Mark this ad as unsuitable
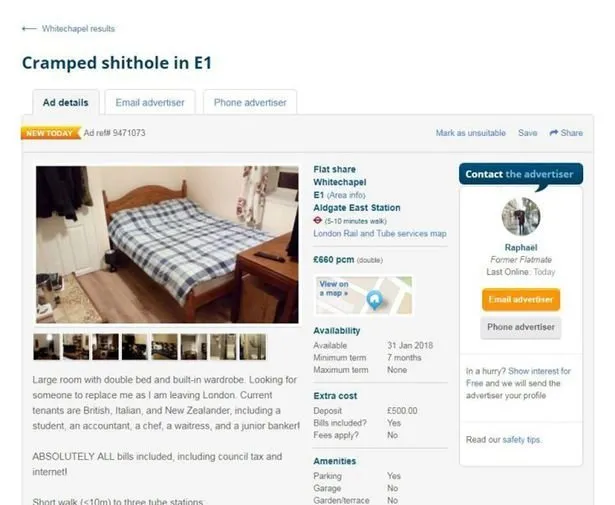 click(x=471, y=133)
